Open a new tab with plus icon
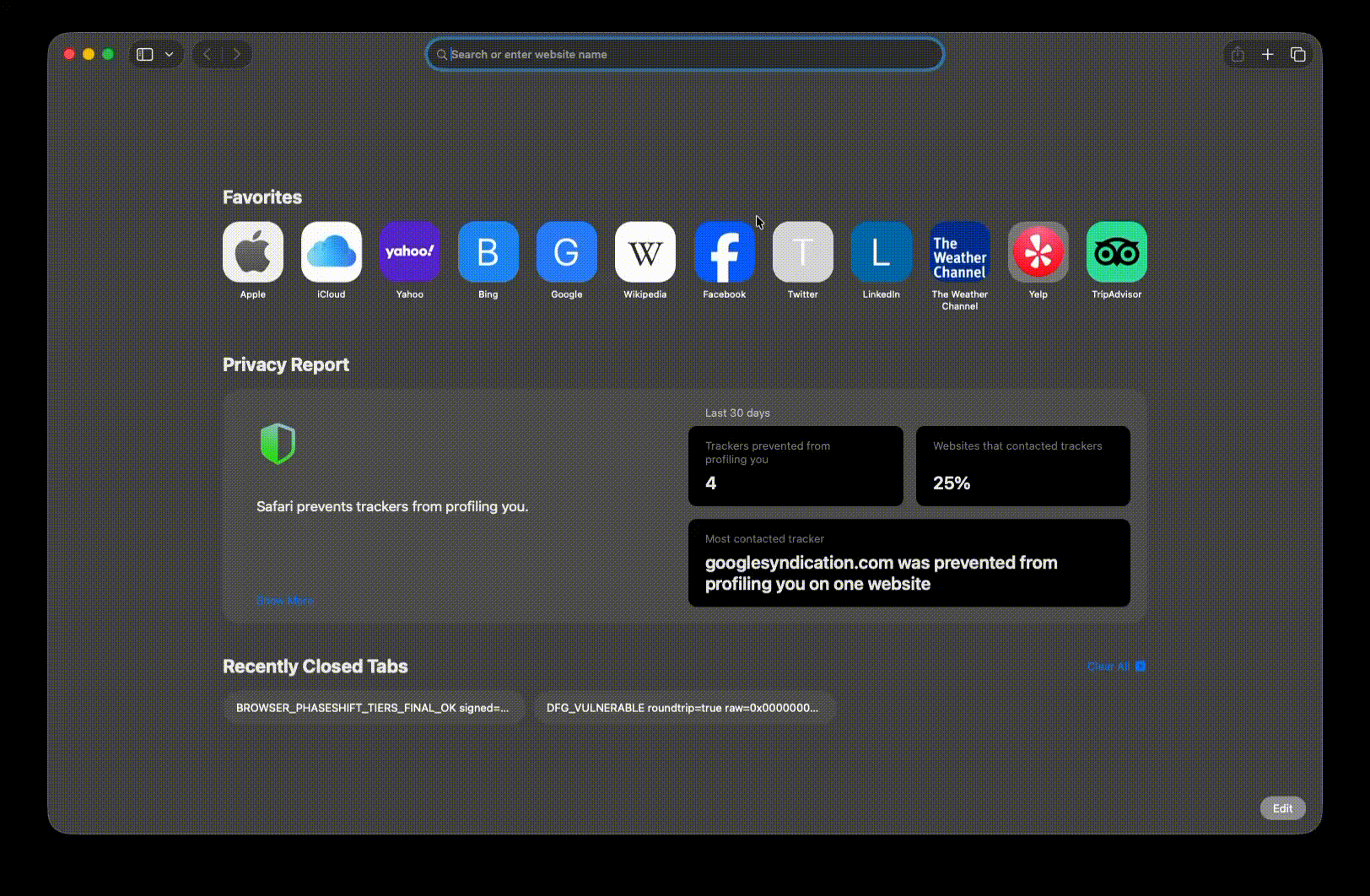Viewport: 1370px width, 896px height. point(1268,54)
